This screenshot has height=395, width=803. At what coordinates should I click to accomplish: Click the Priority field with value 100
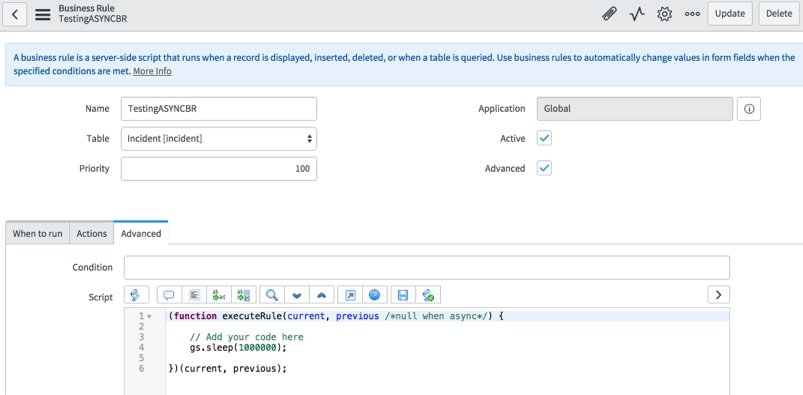click(219, 169)
